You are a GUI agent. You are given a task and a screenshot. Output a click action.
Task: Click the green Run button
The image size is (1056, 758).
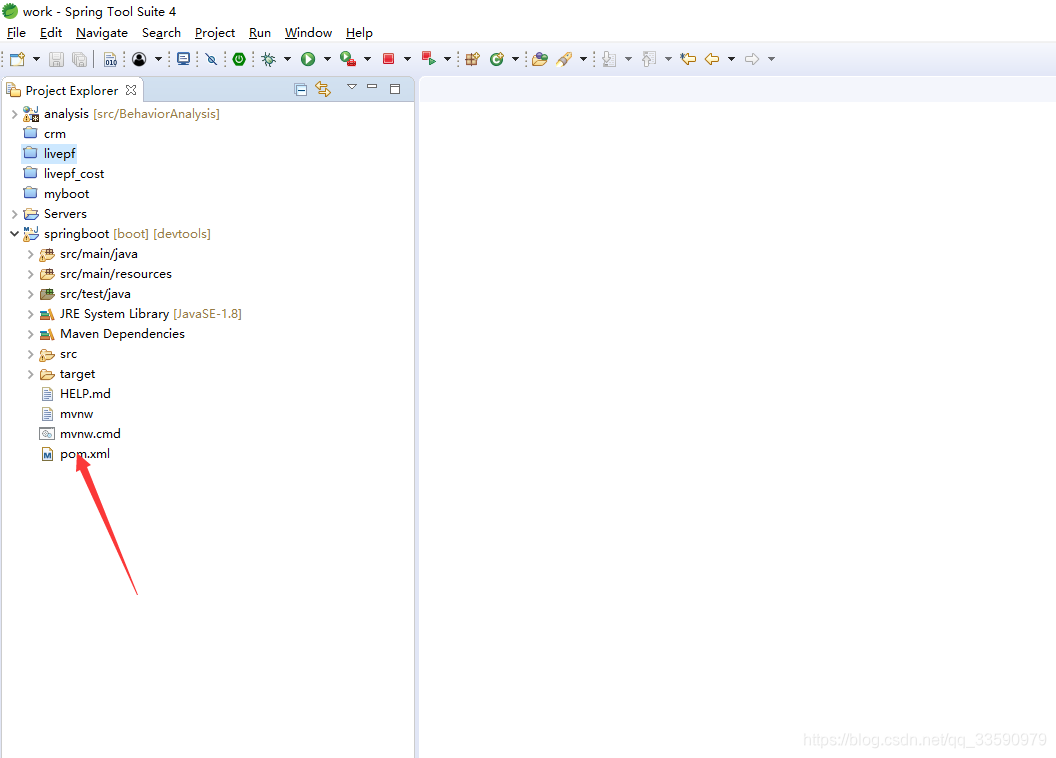pyautogui.click(x=308, y=59)
